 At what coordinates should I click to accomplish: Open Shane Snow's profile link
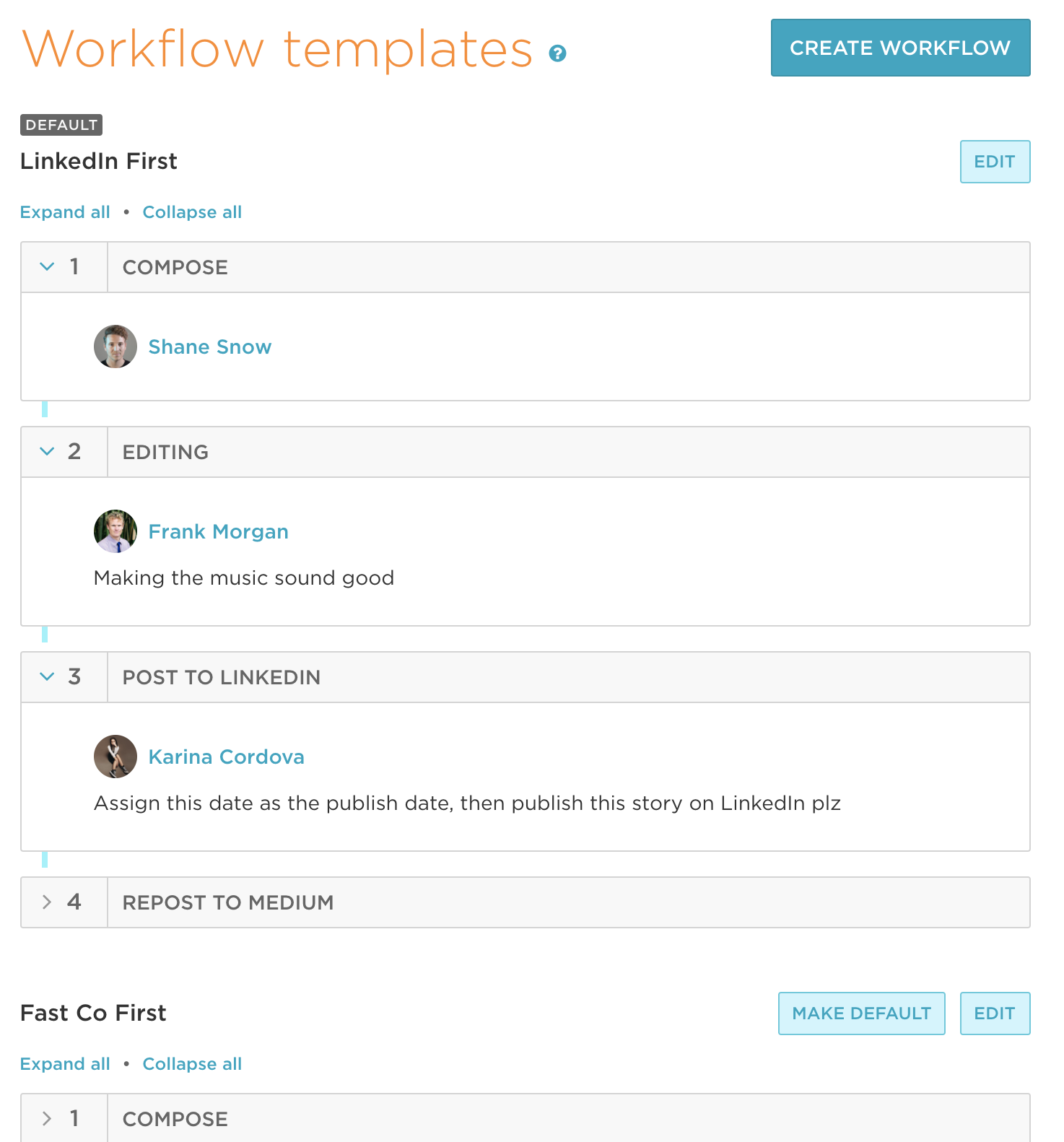[x=209, y=346]
